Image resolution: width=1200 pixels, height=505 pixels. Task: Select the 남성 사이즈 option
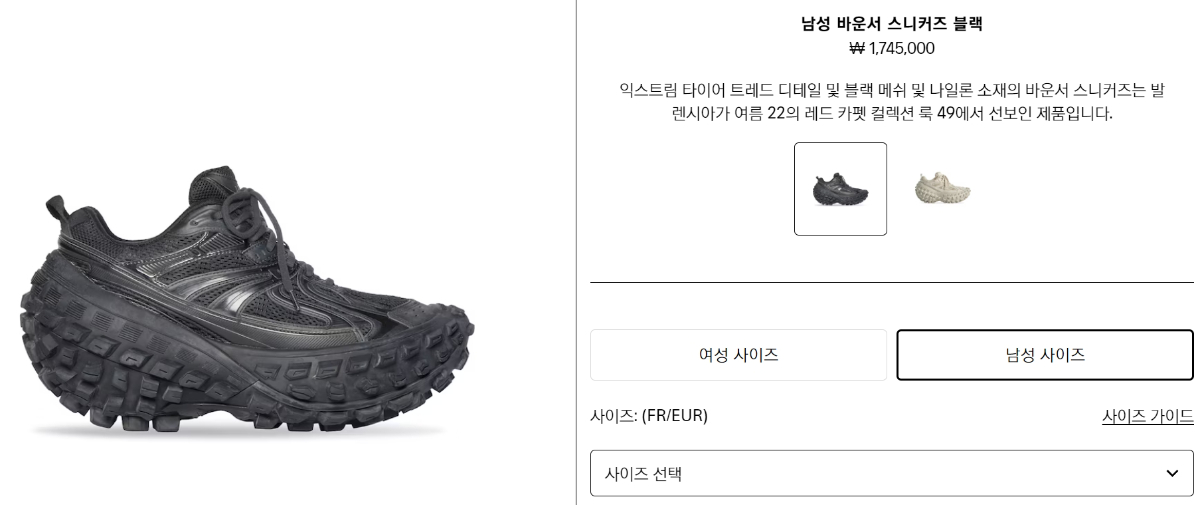coord(1045,355)
